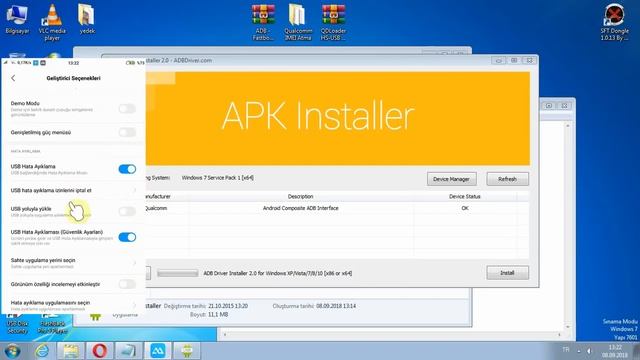This screenshot has height=360, width=640.
Task: Click Değiştirme tarihi 21.10.2015 detail
Action: [x=206, y=306]
